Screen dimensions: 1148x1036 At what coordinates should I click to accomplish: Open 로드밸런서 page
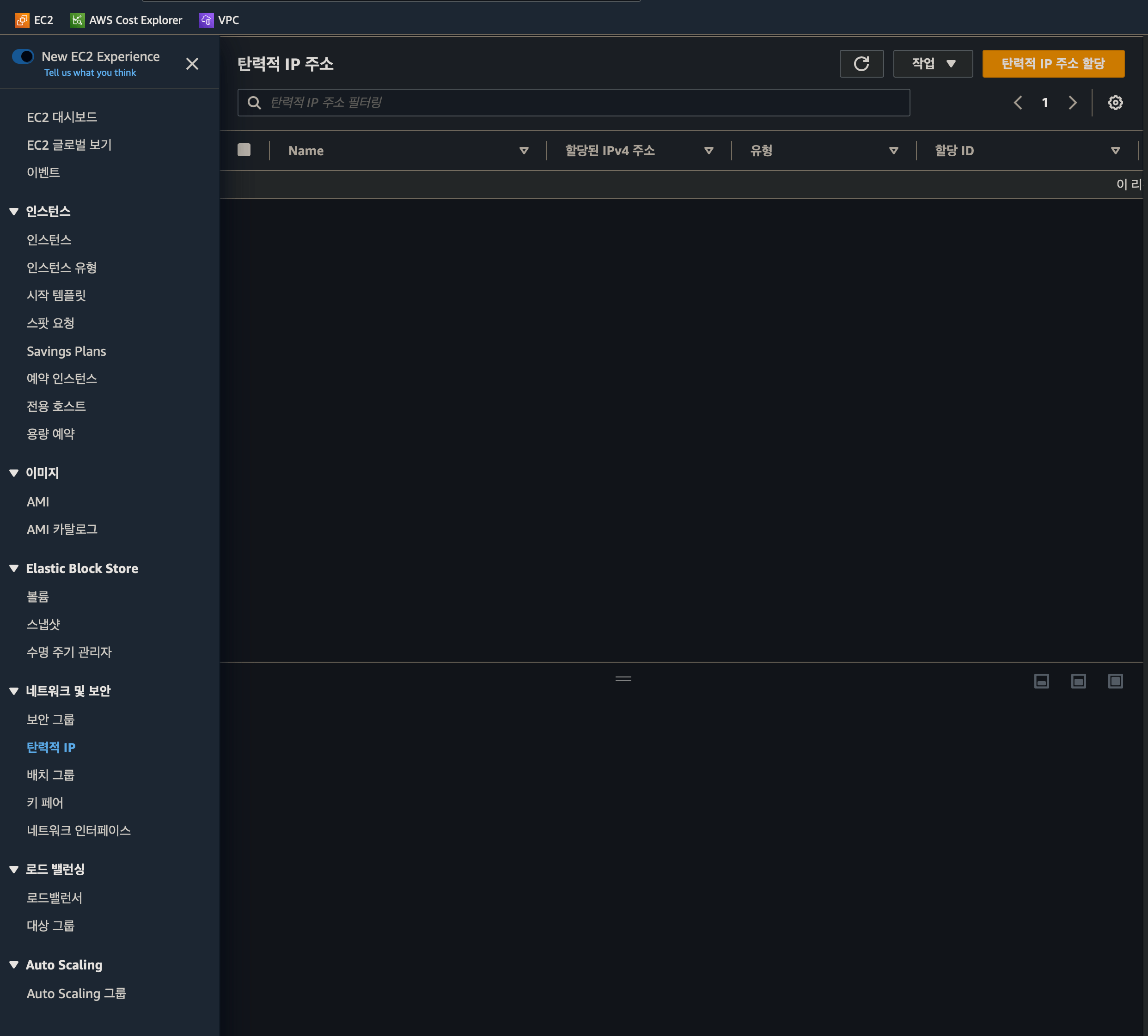pyautogui.click(x=55, y=898)
